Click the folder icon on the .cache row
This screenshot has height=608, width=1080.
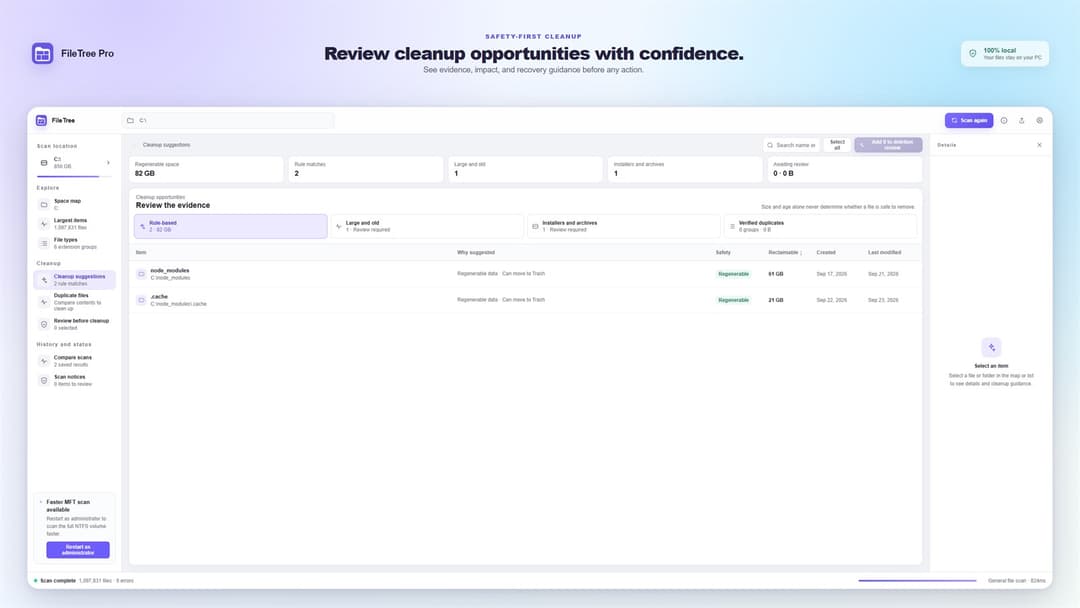coord(141,300)
